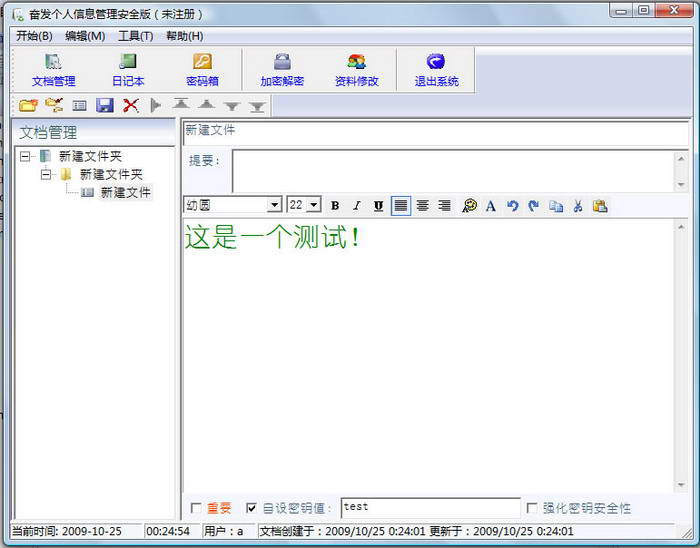Viewport: 700px width, 548px height.
Task: Move item to top arrow icon
Action: [181, 105]
